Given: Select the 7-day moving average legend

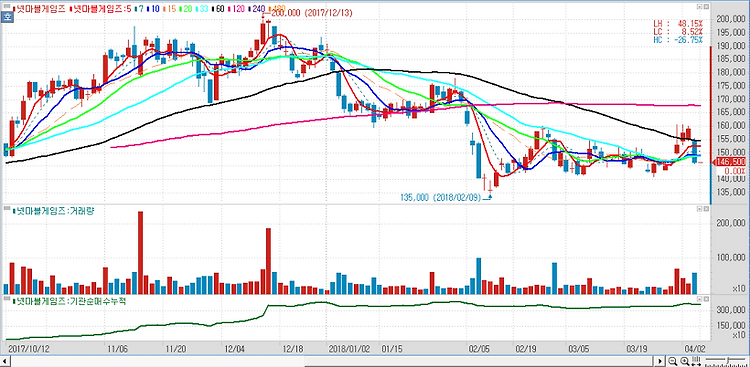Looking at the screenshot, I should [x=139, y=9].
